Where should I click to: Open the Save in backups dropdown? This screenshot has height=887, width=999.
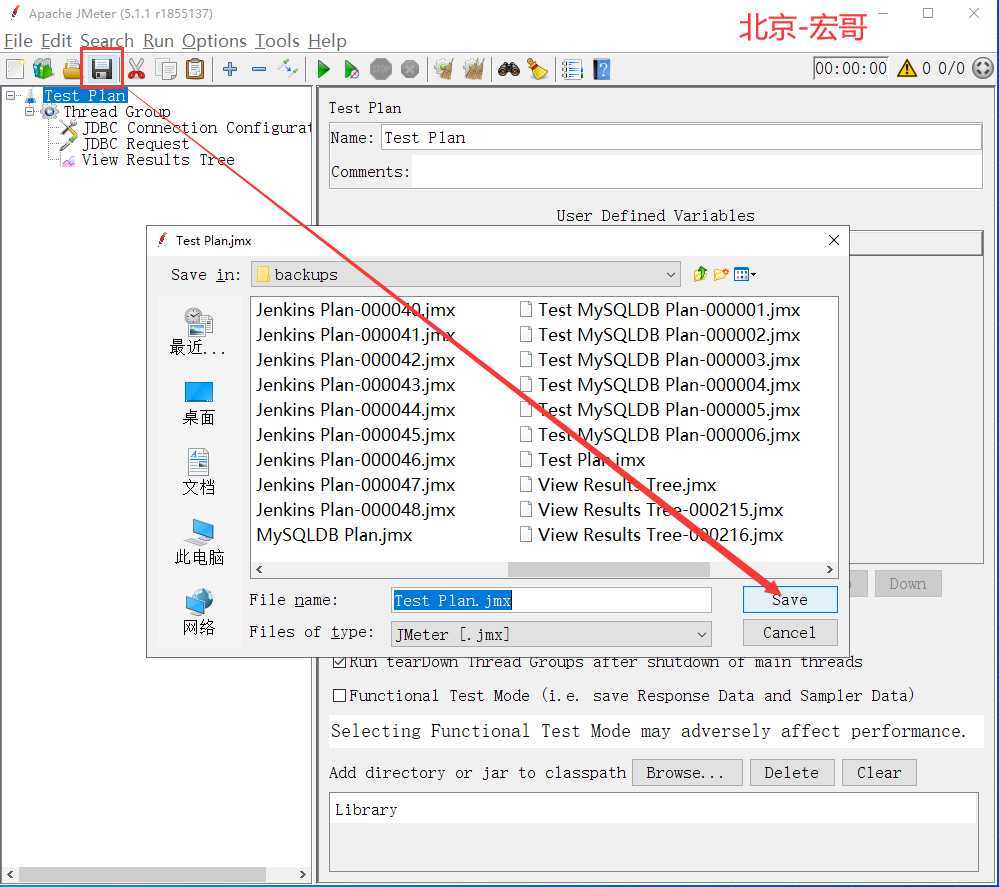point(466,275)
